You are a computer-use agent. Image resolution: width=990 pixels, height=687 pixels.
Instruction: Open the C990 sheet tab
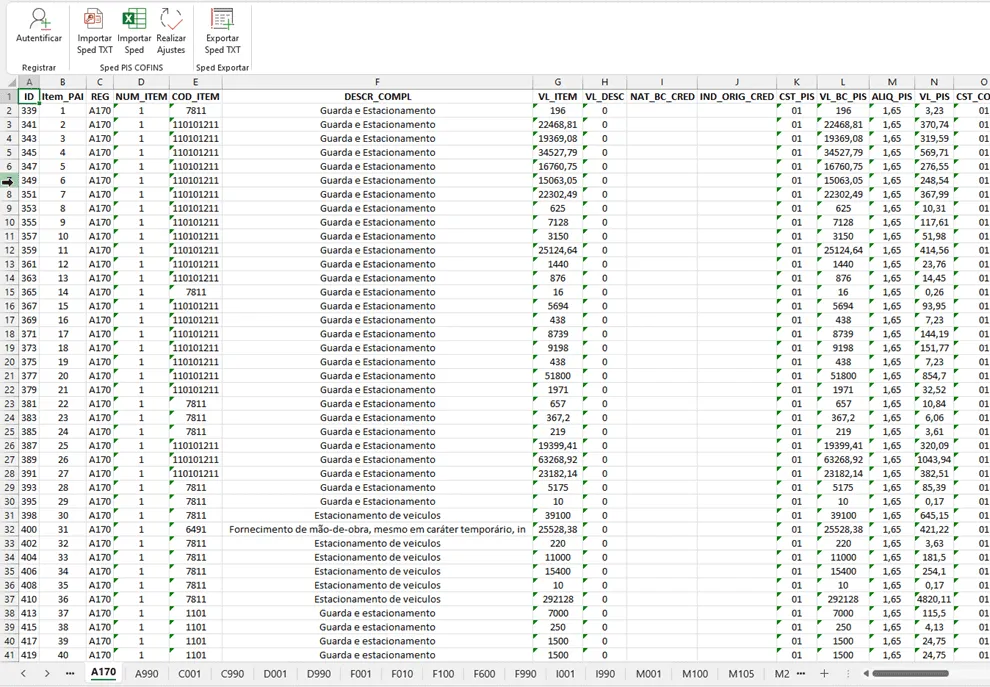232,674
